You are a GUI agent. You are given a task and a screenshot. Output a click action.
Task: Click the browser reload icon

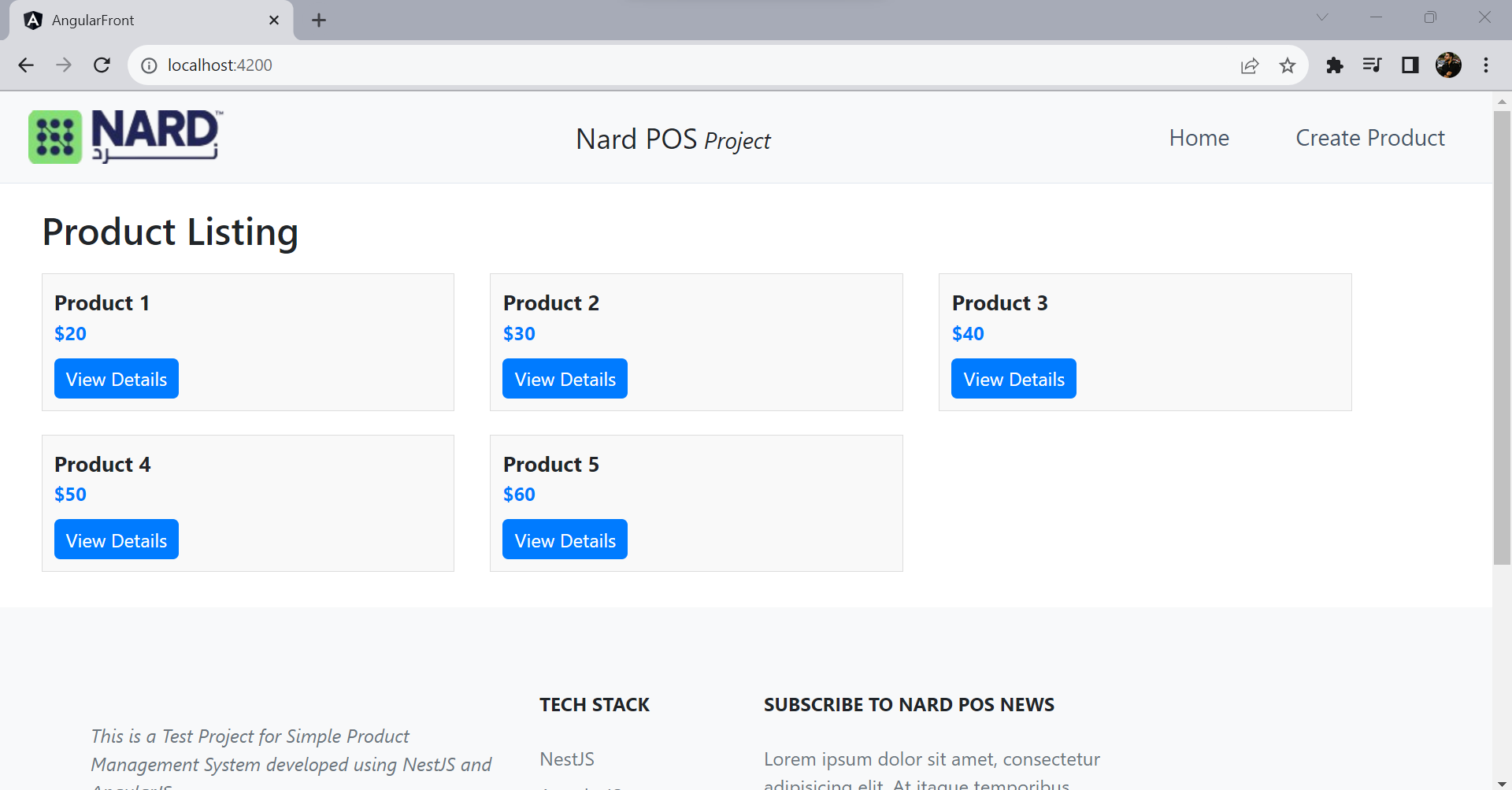click(x=102, y=65)
